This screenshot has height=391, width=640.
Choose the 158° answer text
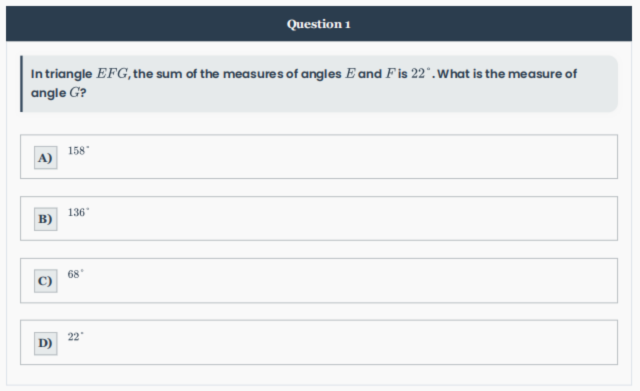click(x=78, y=151)
